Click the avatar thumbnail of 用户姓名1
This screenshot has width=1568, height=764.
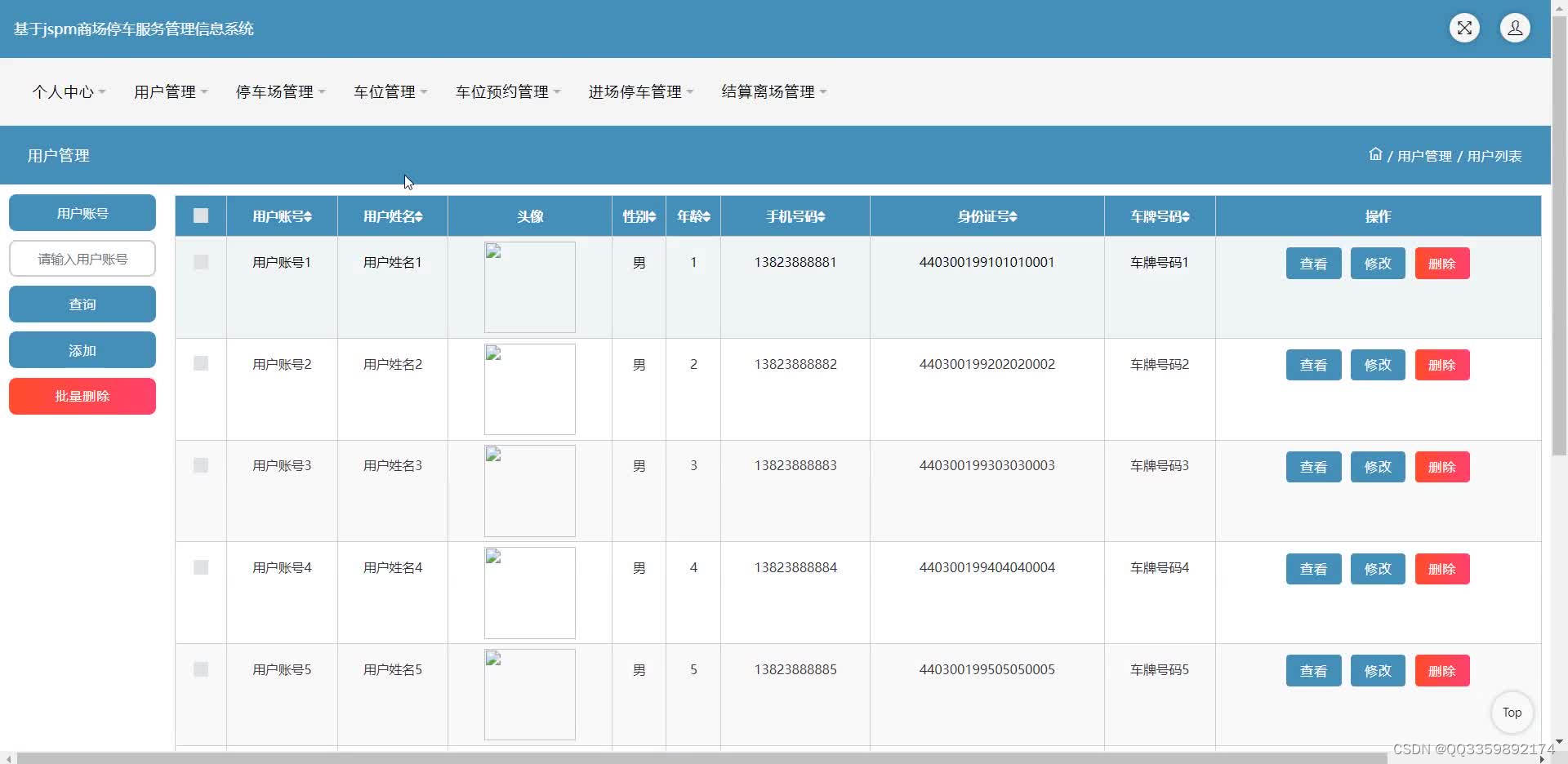click(530, 287)
